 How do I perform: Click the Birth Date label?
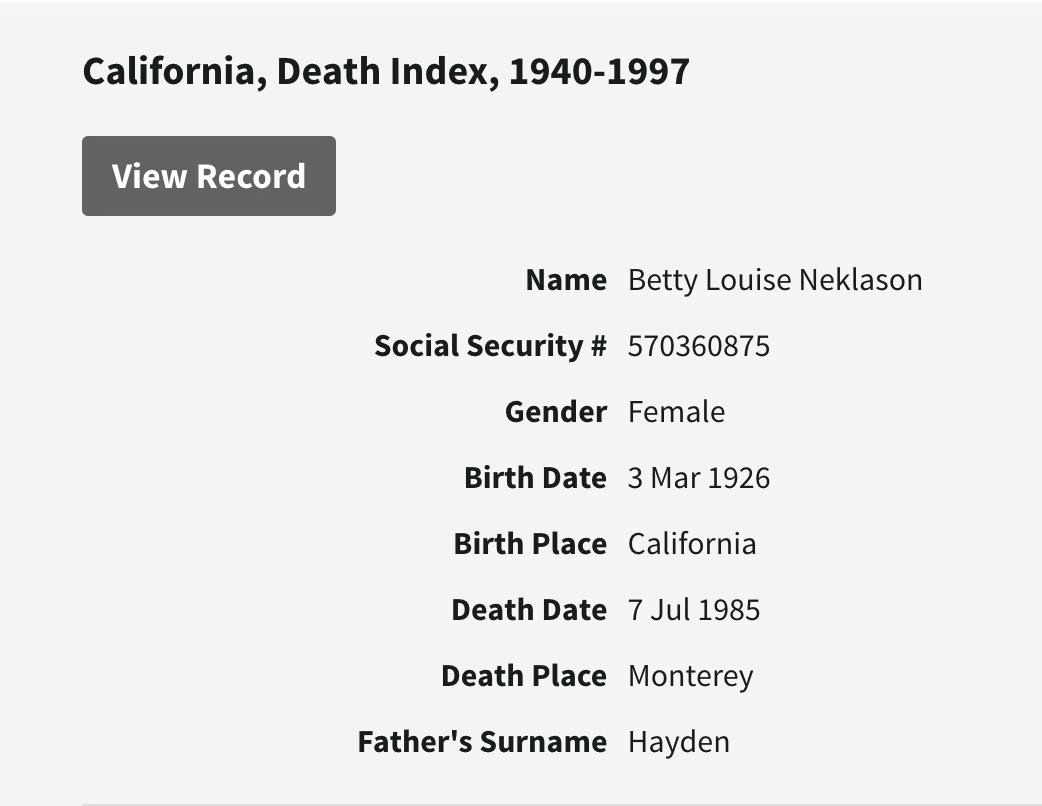(535, 478)
